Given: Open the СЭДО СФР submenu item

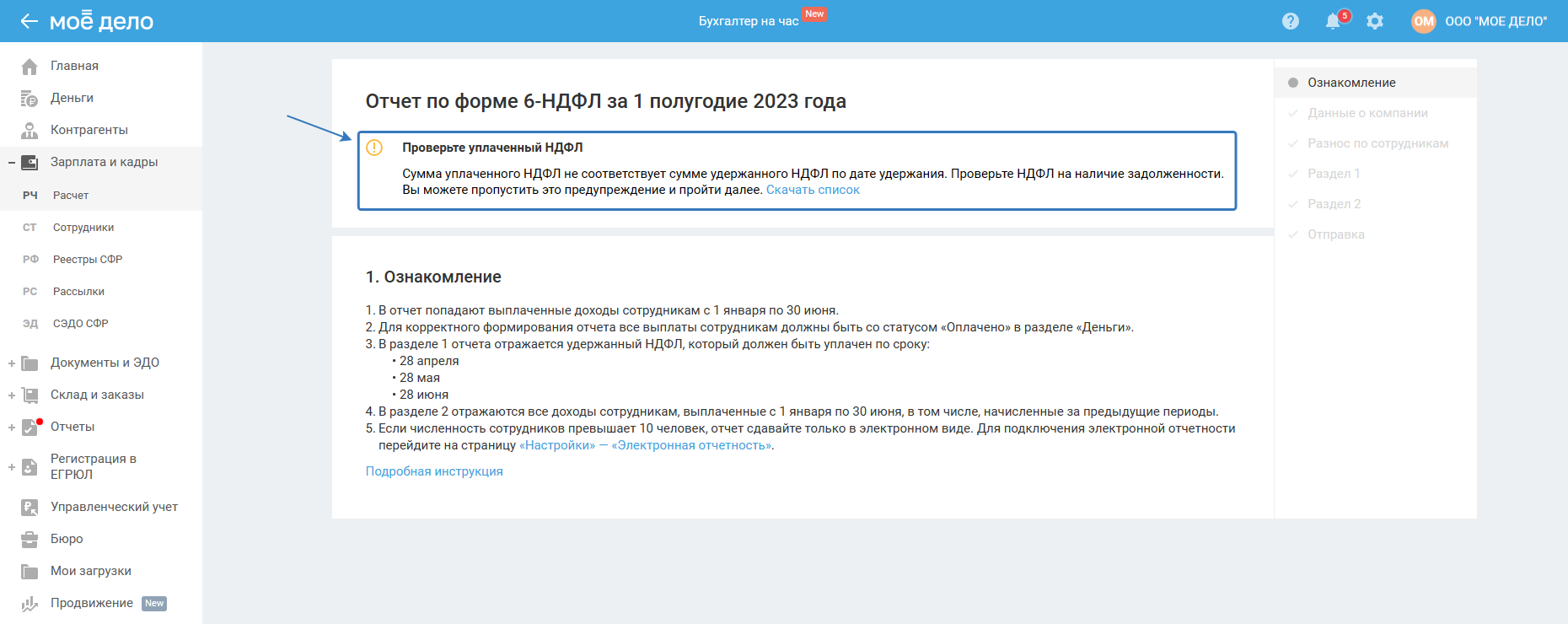Looking at the screenshot, I should click(81, 323).
